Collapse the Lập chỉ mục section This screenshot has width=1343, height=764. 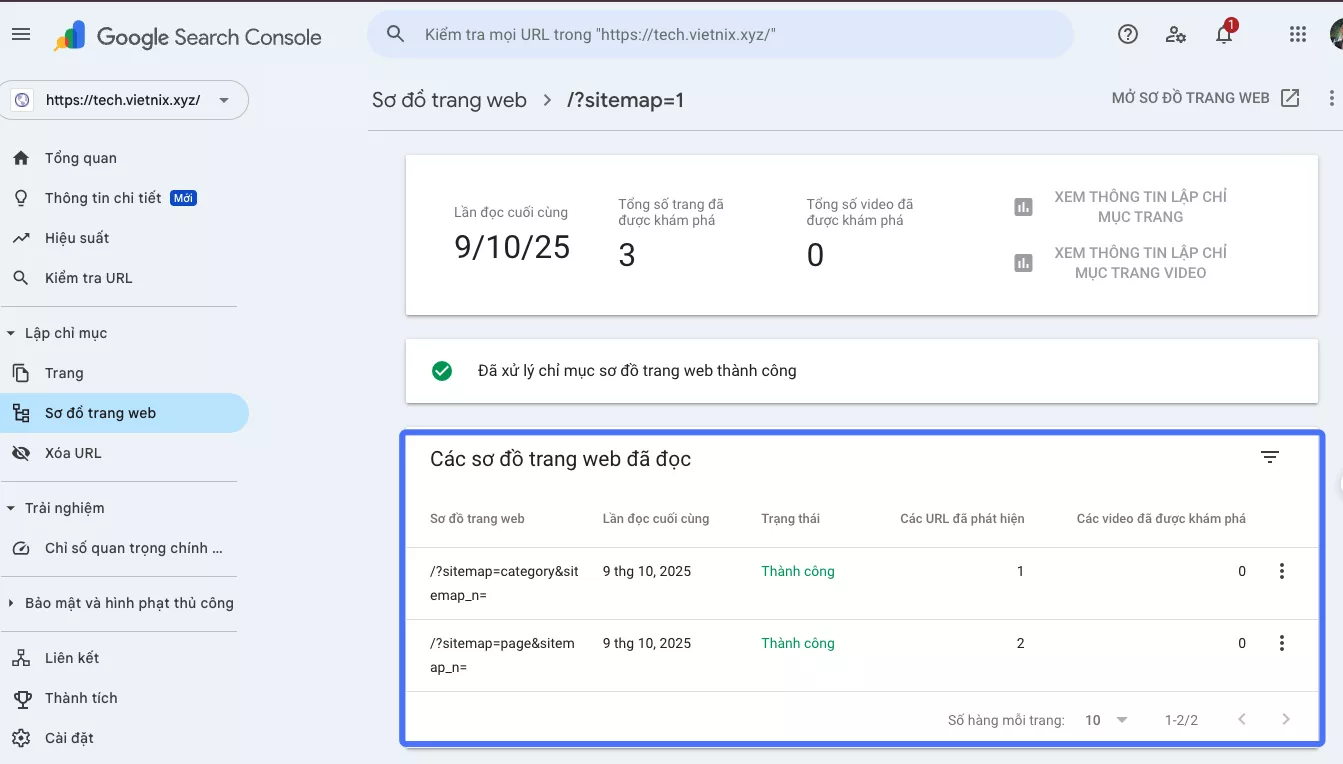point(10,332)
